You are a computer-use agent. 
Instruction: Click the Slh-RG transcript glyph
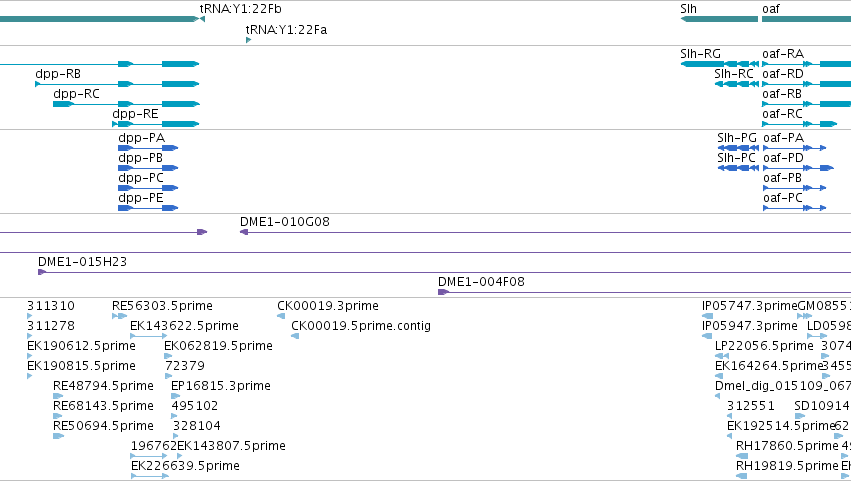tap(720, 64)
